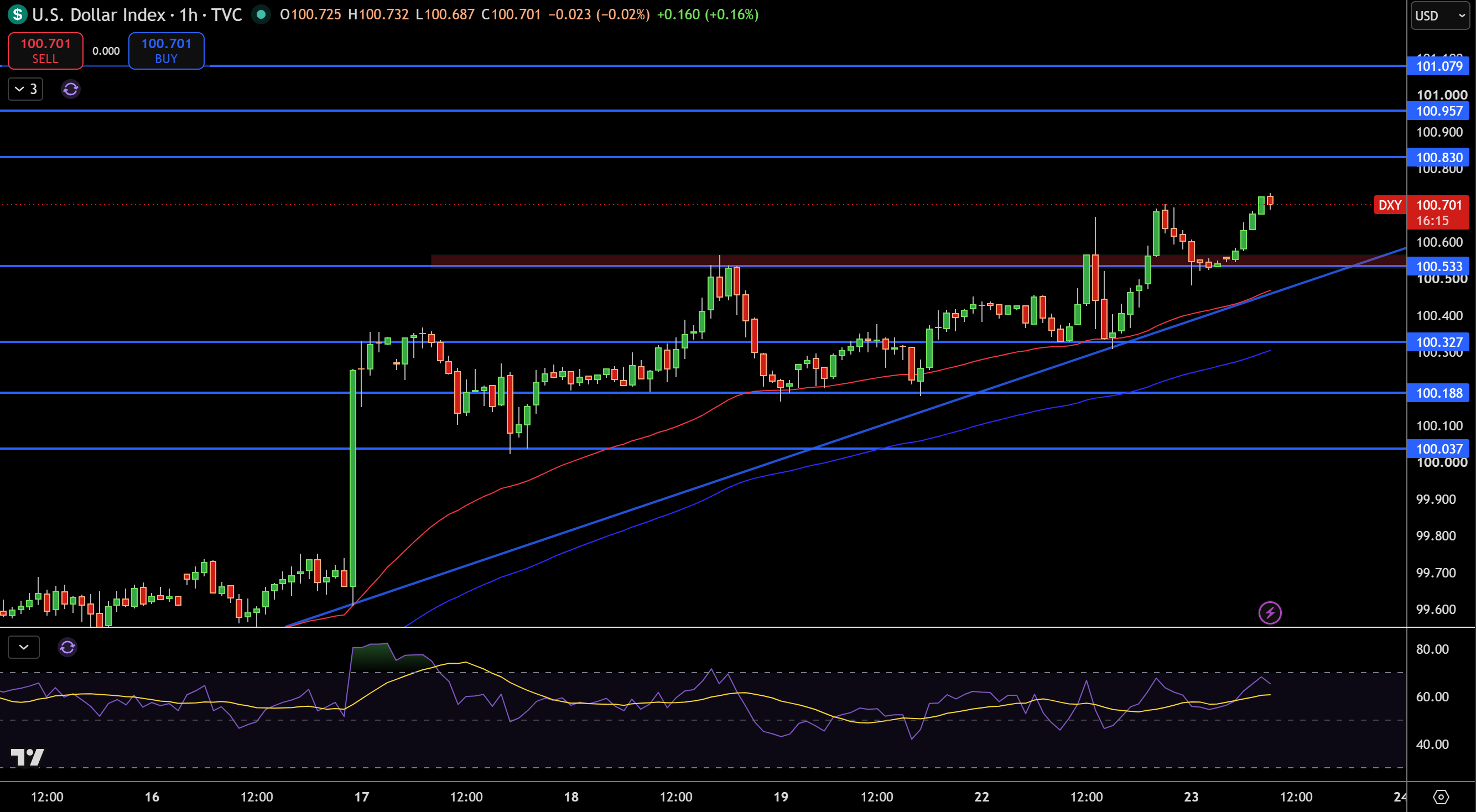Click the 40.00 RSI scale value
Image resolution: width=1476 pixels, height=812 pixels.
[1432, 745]
